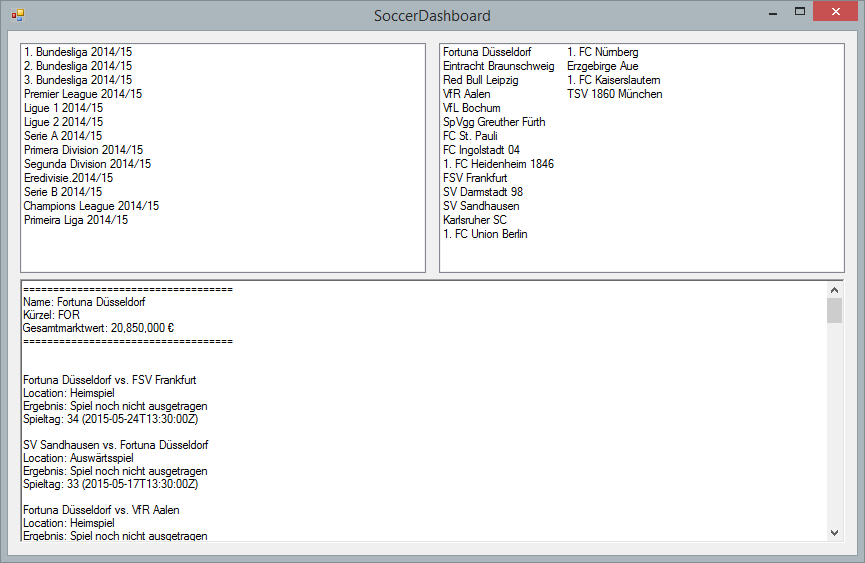Viewport: 865px width, 563px height.
Task: Choose Primera Division 2014/15
Action: (x=83, y=150)
